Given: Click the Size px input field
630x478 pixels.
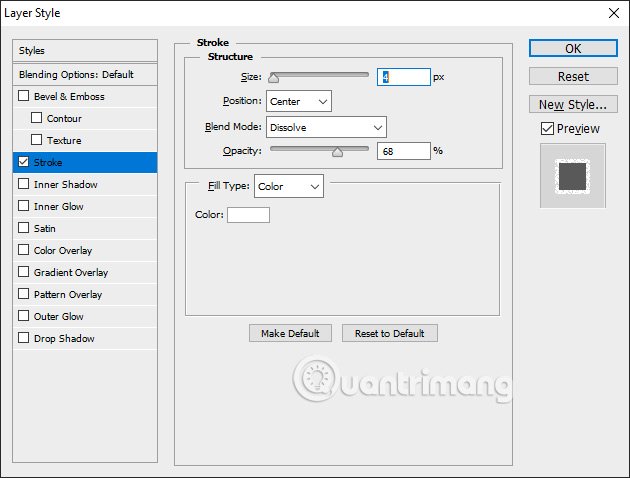Looking at the screenshot, I should pos(403,77).
